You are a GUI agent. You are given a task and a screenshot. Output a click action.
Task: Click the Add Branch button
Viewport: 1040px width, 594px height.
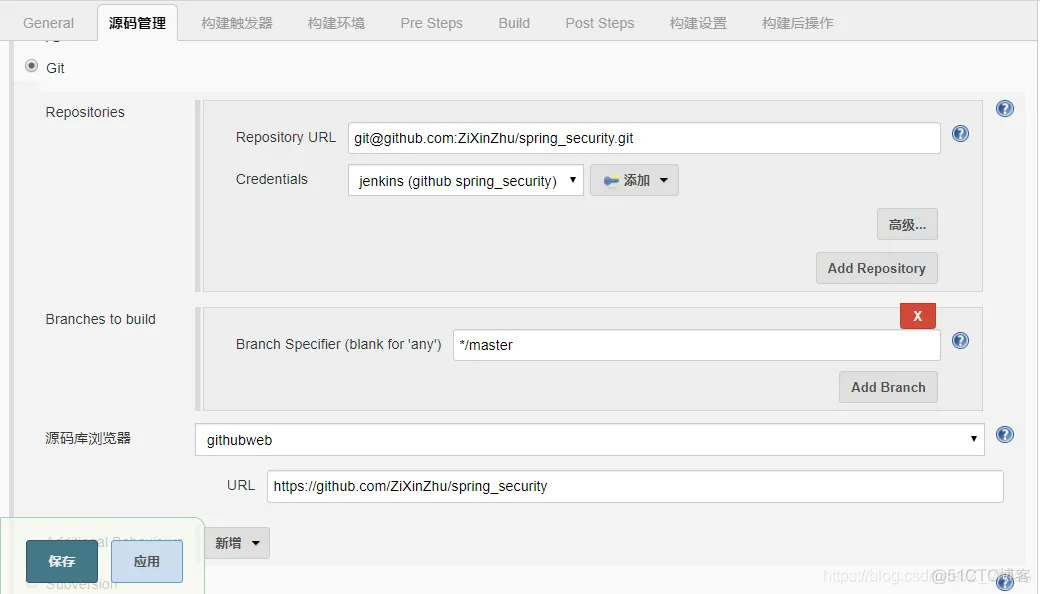coord(888,387)
